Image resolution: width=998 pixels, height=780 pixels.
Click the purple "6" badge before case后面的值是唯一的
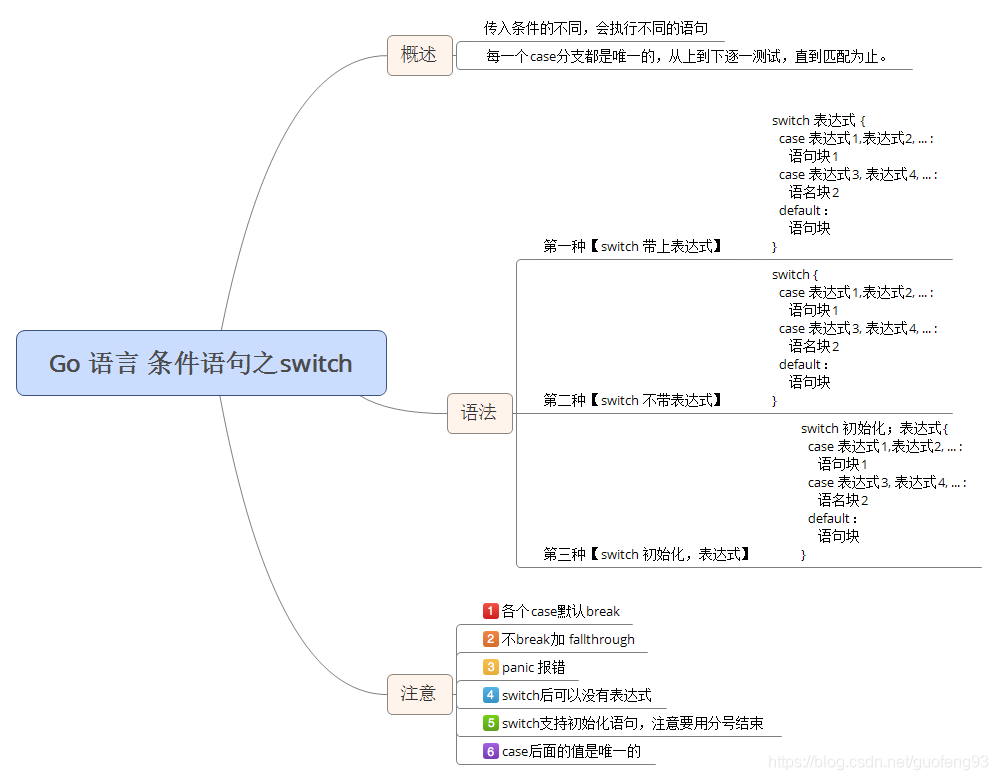[489, 750]
